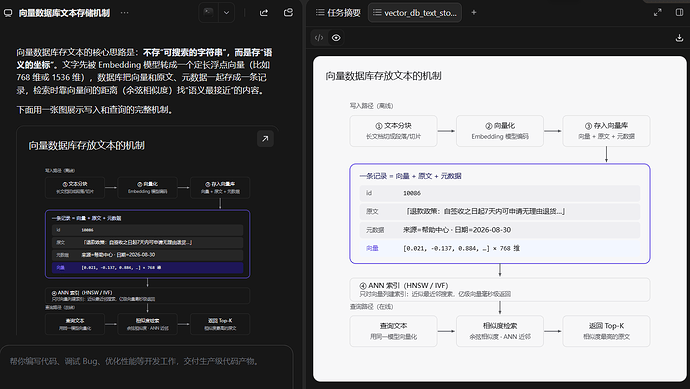Switch to the 任务摘要 tab

click(338, 13)
